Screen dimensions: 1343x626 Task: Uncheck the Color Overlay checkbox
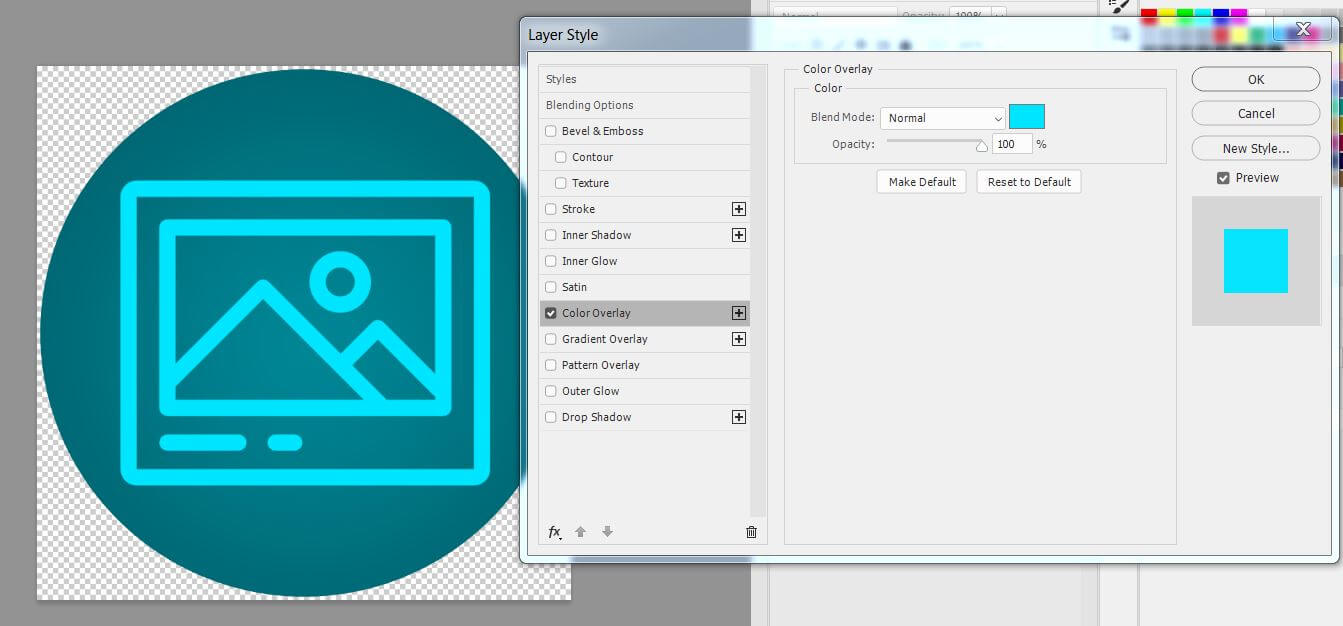tap(551, 313)
